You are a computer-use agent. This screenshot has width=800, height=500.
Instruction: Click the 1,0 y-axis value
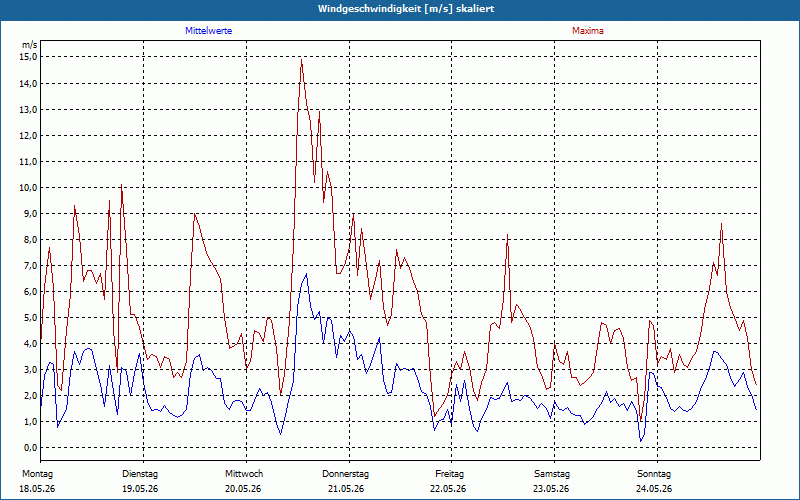30,421
